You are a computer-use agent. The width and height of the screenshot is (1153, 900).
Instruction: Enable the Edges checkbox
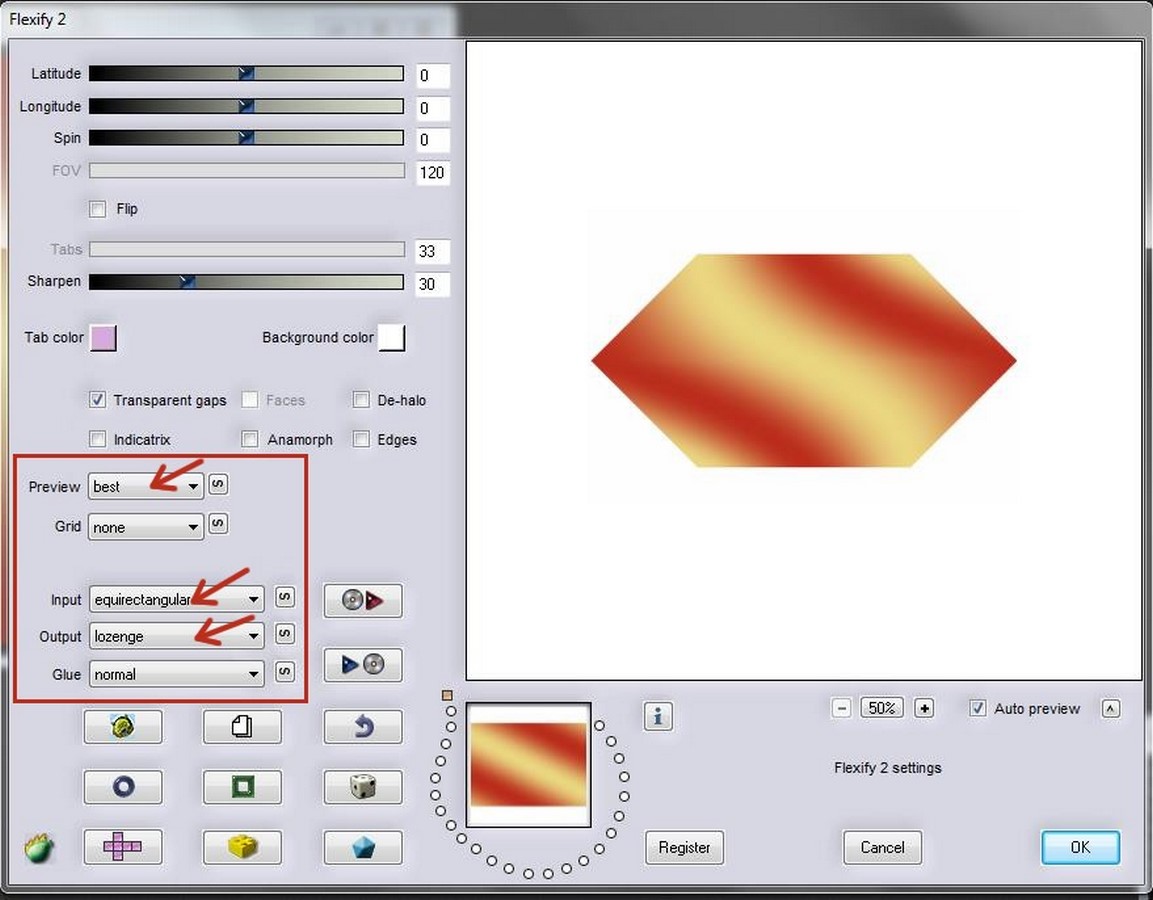pyautogui.click(x=361, y=439)
